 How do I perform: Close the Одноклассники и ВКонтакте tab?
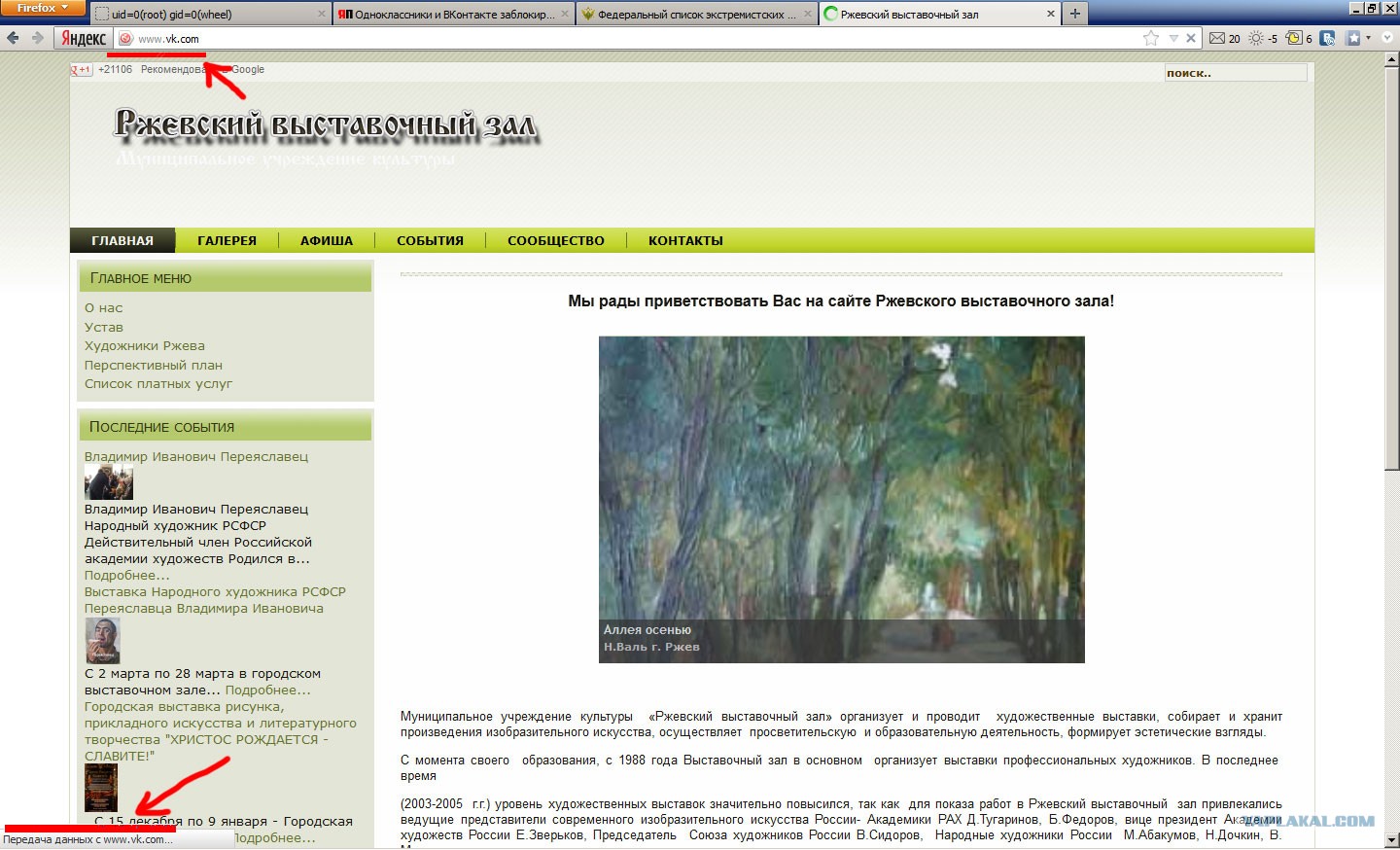565,15
